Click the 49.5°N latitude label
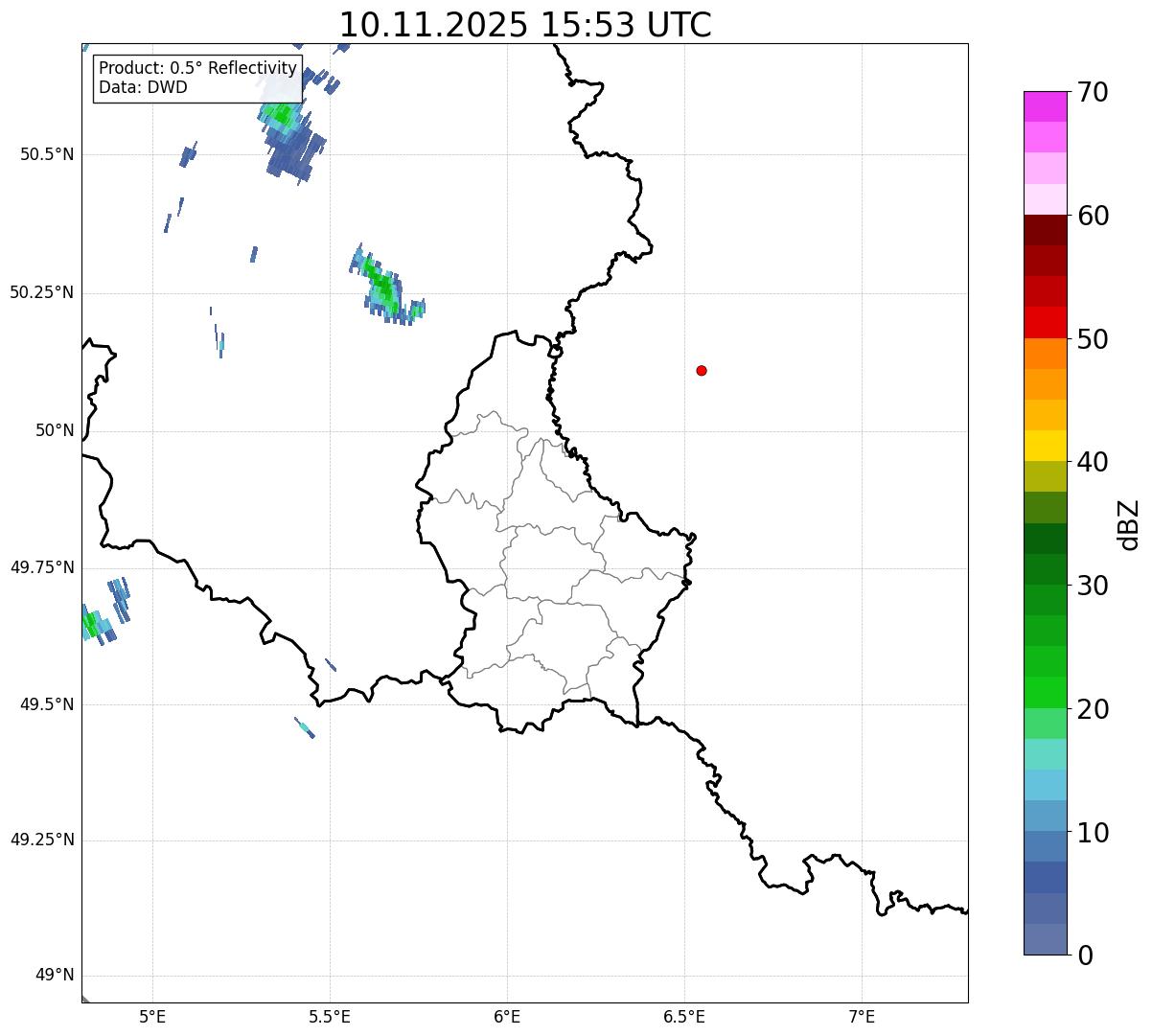 (47, 704)
